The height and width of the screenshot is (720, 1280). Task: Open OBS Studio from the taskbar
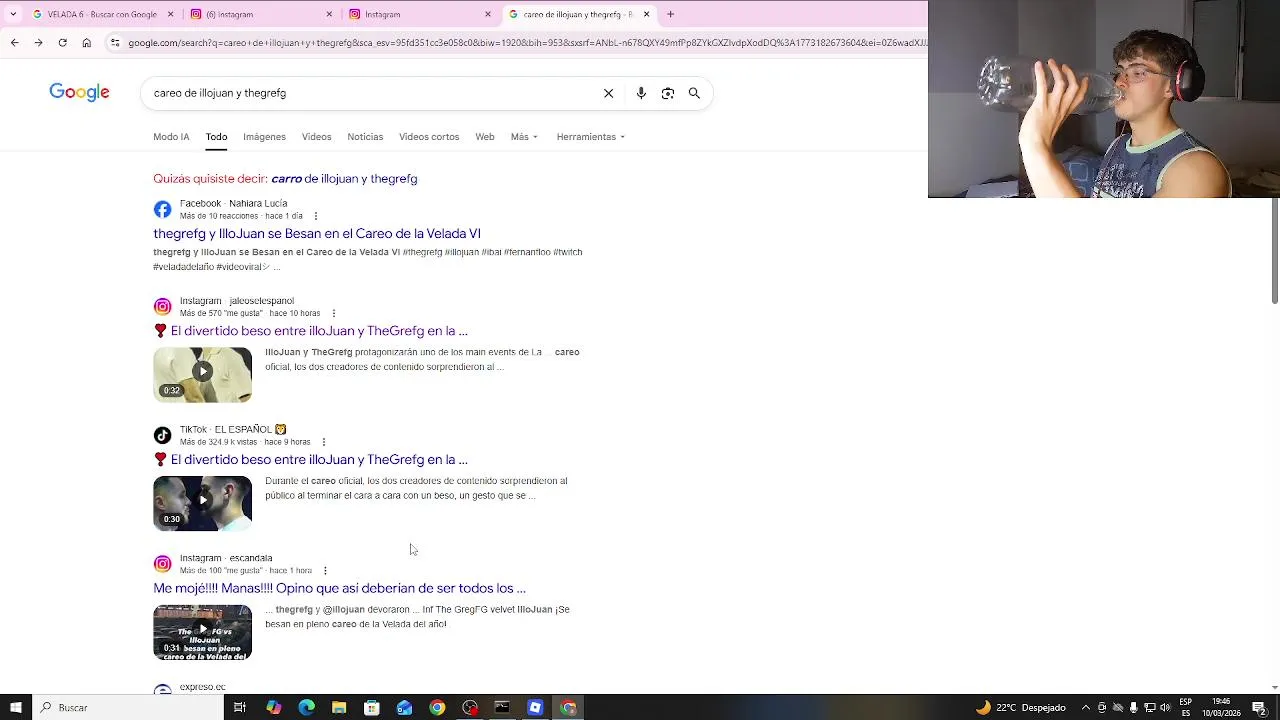tap(470, 707)
